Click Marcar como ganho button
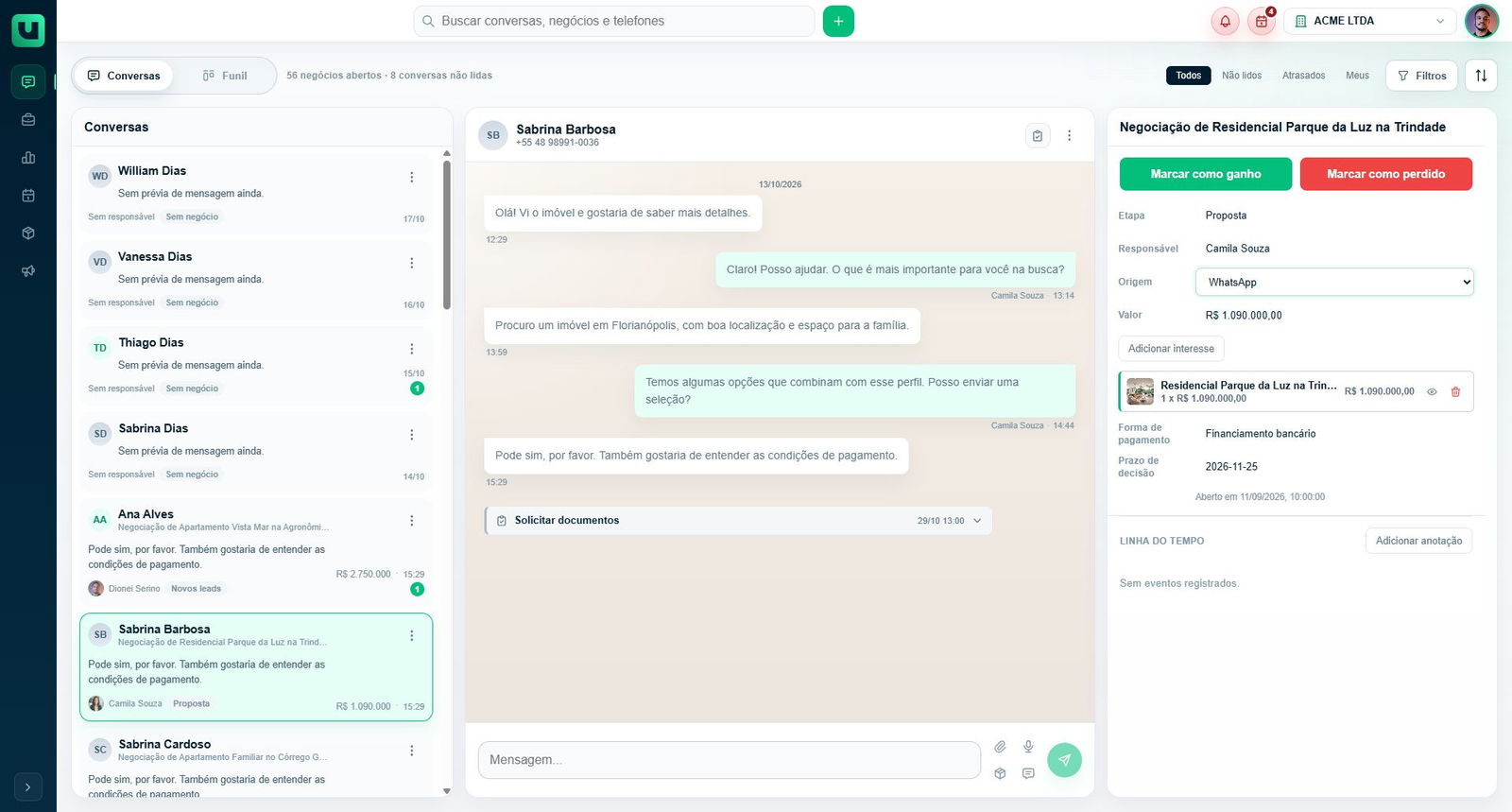This screenshot has height=812, width=1512. (1206, 174)
